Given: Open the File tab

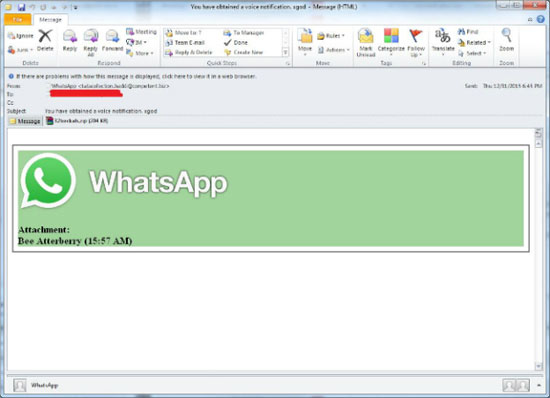Looking at the screenshot, I should coord(18,20).
